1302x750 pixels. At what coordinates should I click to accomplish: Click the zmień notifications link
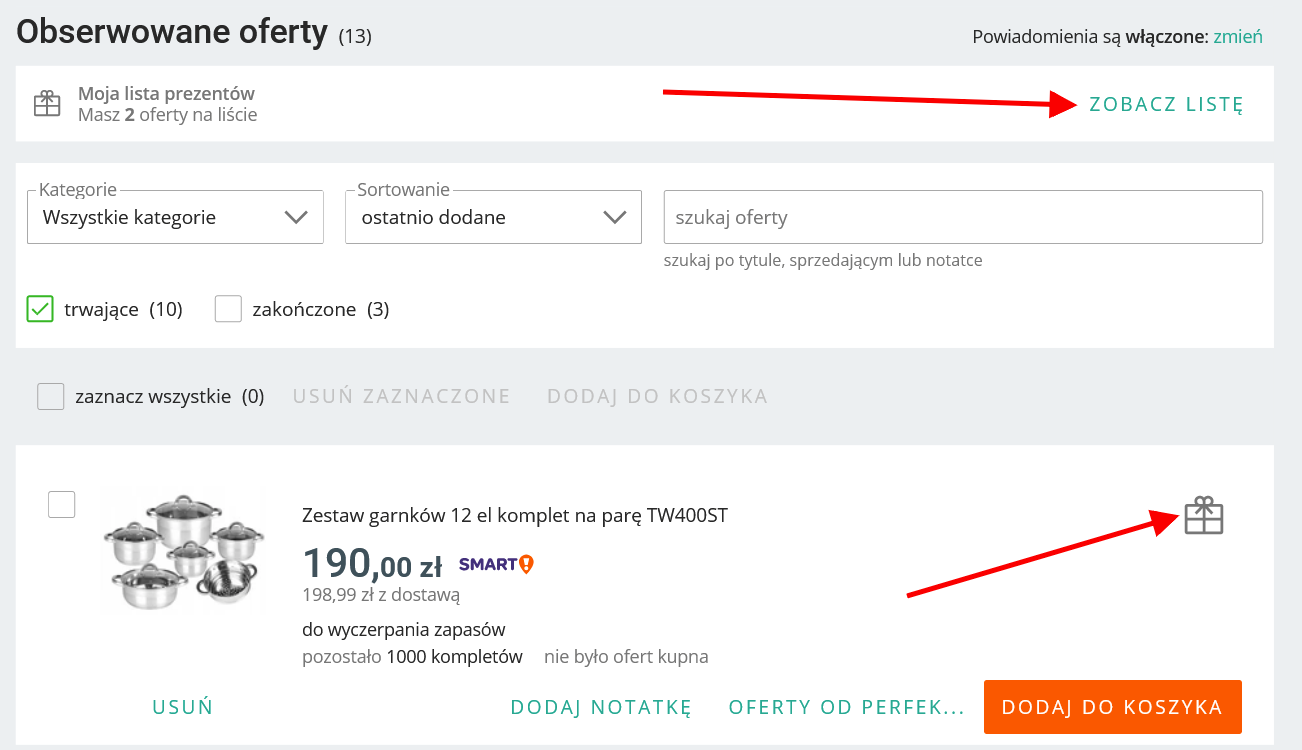click(x=1238, y=37)
